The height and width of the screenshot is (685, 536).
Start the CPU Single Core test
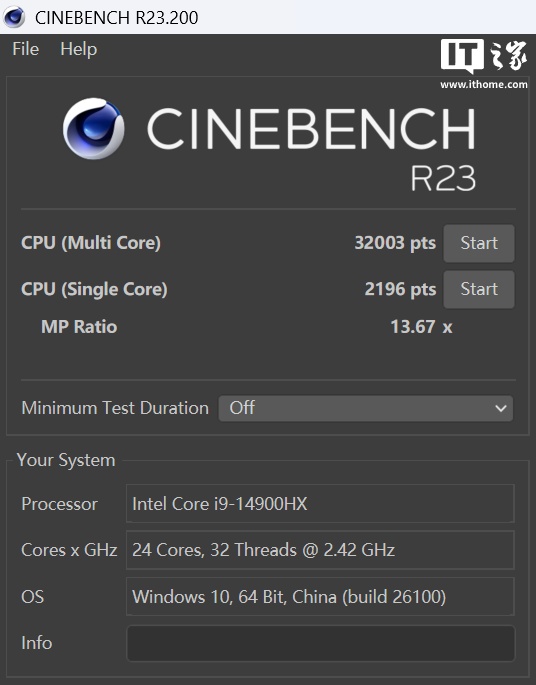479,289
